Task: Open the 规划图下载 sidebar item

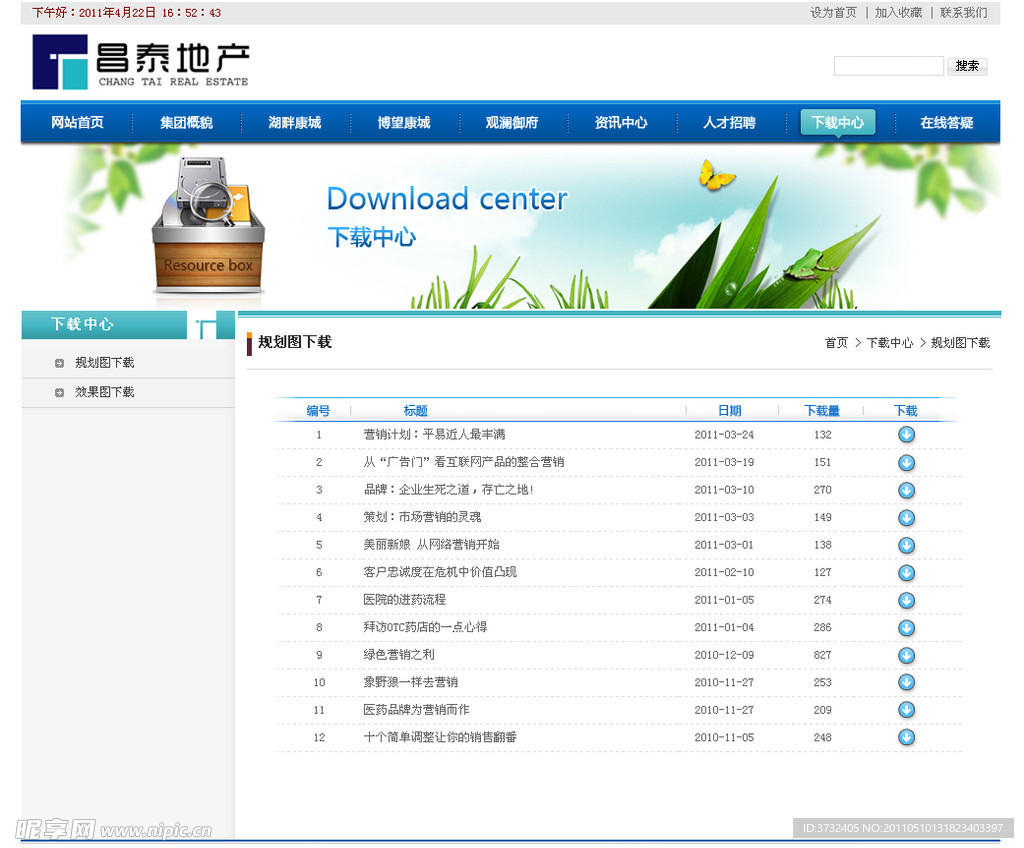Action: point(104,363)
